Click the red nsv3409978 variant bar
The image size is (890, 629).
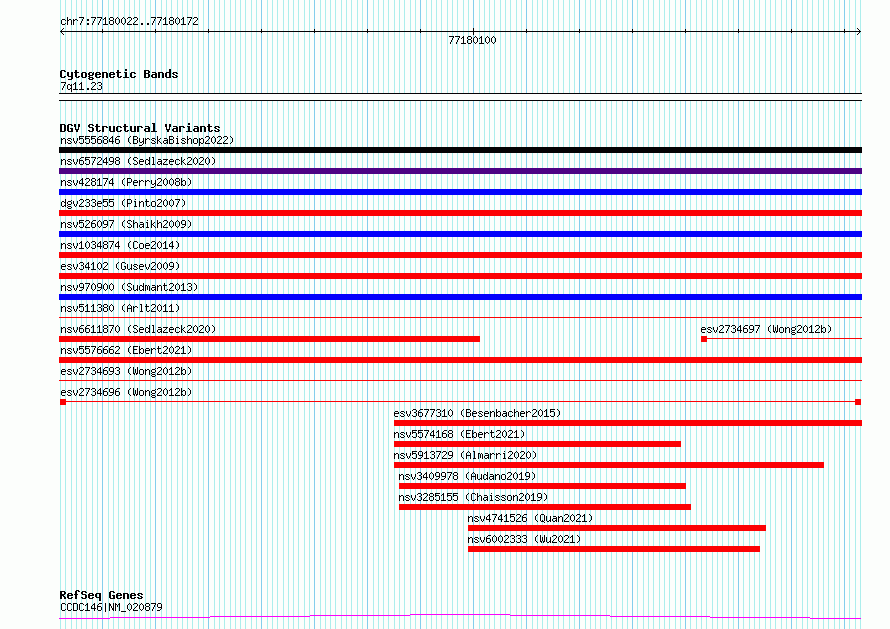(x=542, y=486)
